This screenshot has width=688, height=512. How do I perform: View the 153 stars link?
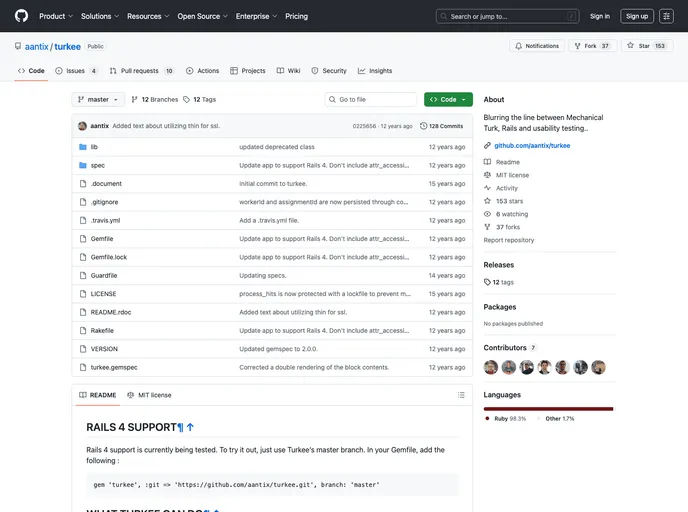point(509,201)
